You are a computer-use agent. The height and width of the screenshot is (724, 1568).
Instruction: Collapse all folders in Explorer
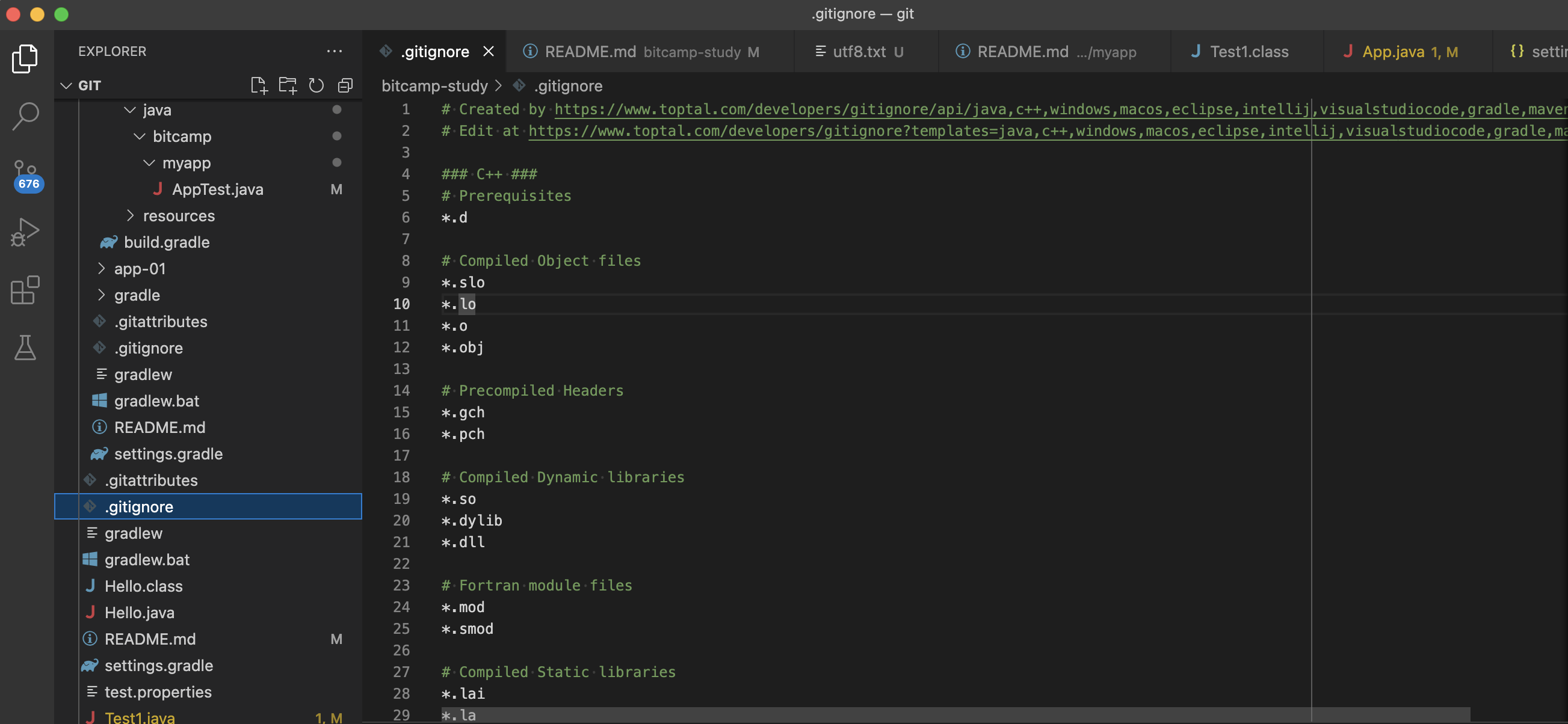(345, 86)
